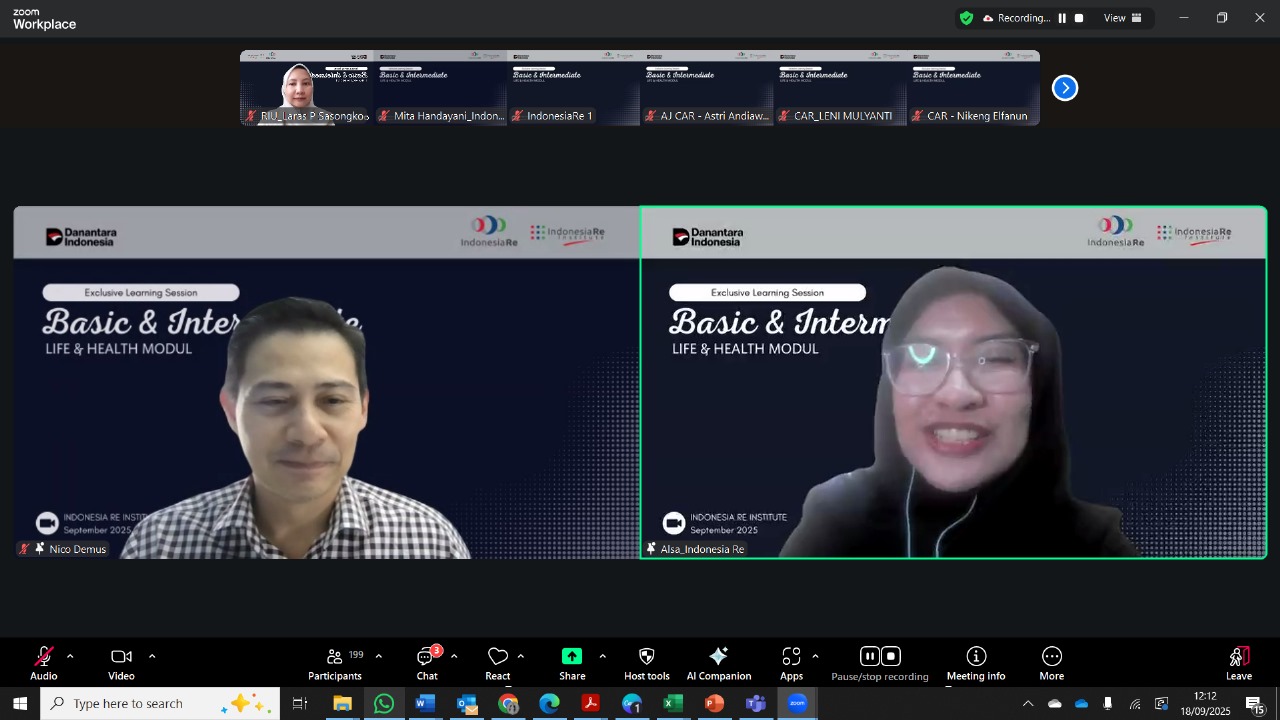Screen dimensions: 1280x720
Task: Leave the meeting
Action: [x=1239, y=662]
